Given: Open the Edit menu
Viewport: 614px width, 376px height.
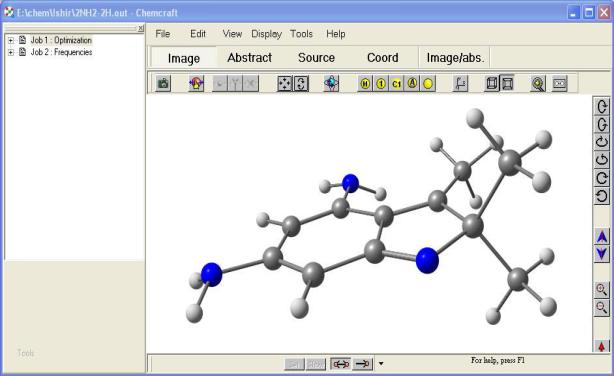Looking at the screenshot, I should point(198,34).
